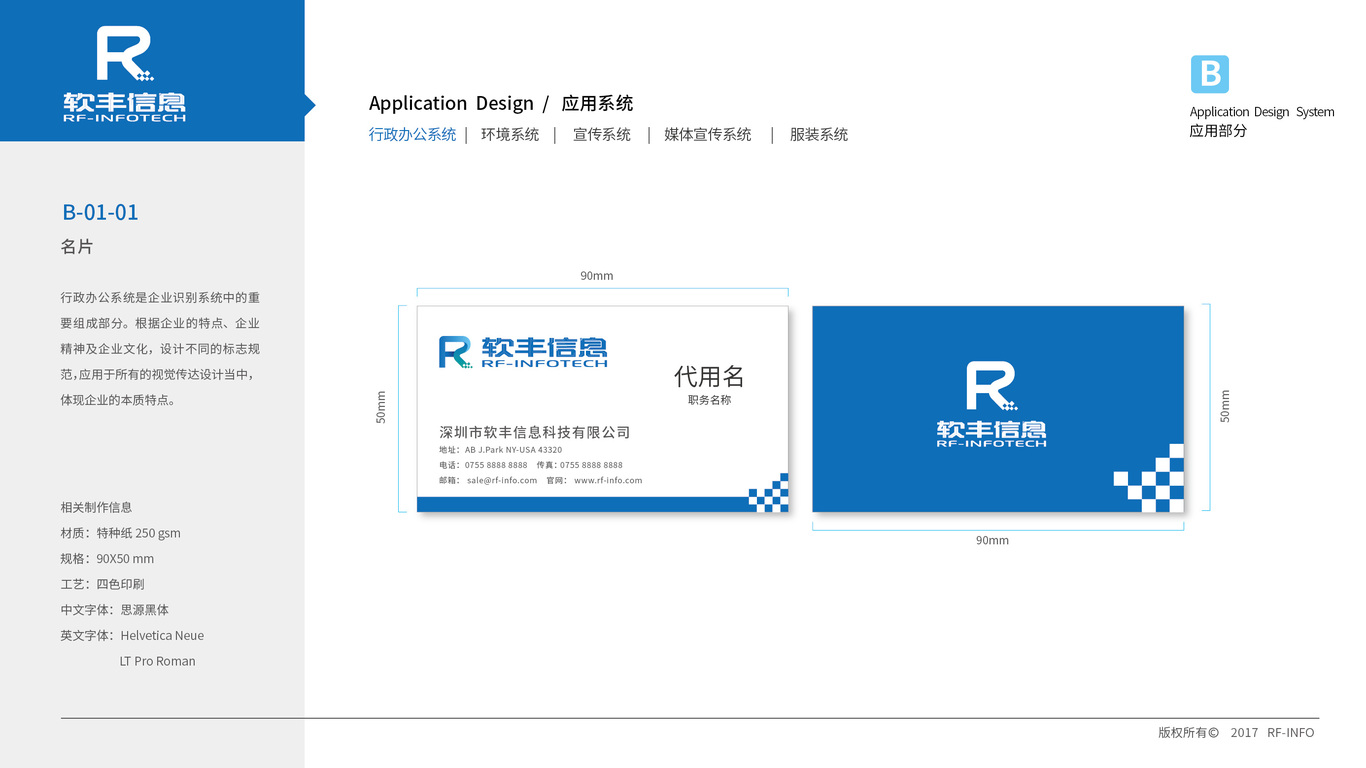The width and height of the screenshot is (1366, 768).
Task: Click the 软丰信息 wordmark on blue card back
Action: coord(992,433)
